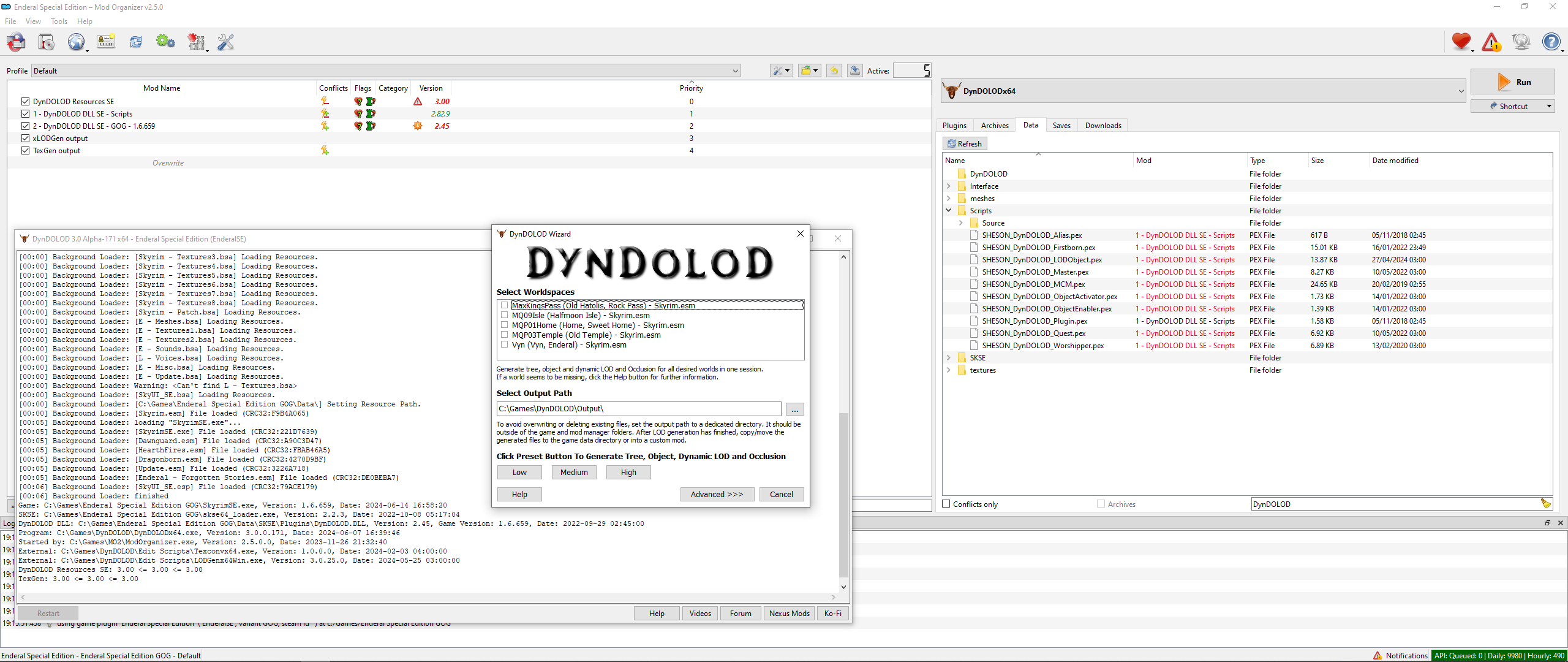This screenshot has height=662, width=1568.
Task: Open the Profile Default dropdown
Action: [x=386, y=71]
